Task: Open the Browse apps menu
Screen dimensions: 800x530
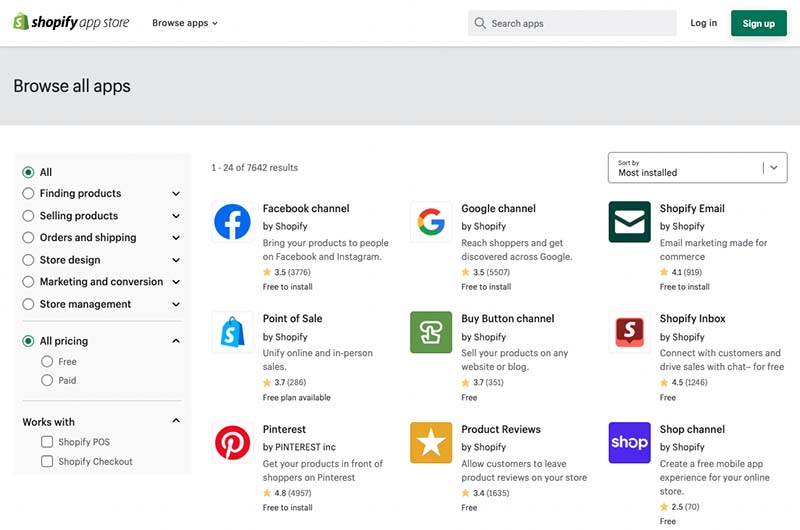Action: click(185, 23)
